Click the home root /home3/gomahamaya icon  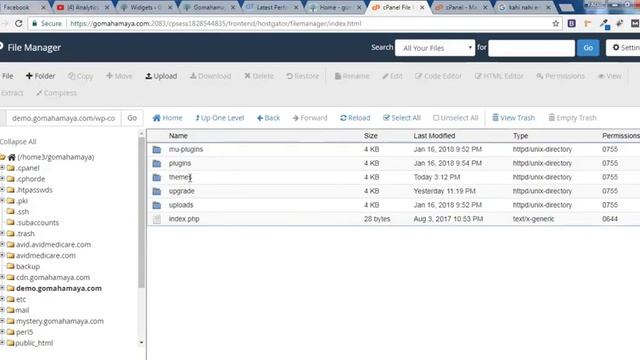point(12,157)
